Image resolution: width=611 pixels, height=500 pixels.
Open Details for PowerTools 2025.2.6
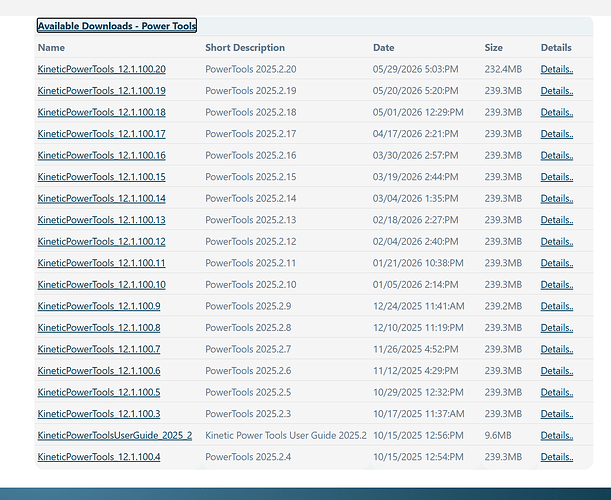[x=557, y=371]
